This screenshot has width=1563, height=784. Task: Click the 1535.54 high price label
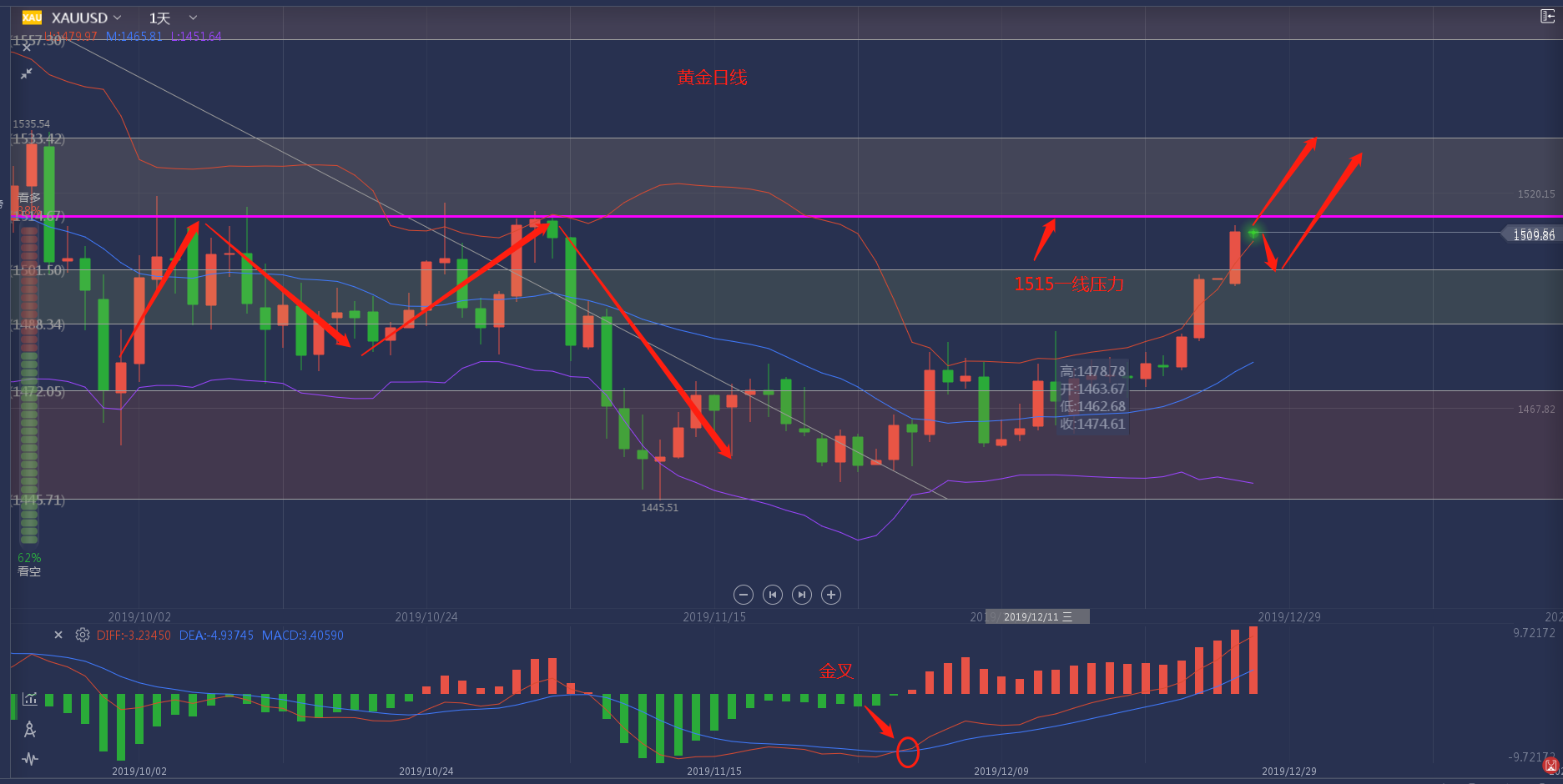click(32, 124)
